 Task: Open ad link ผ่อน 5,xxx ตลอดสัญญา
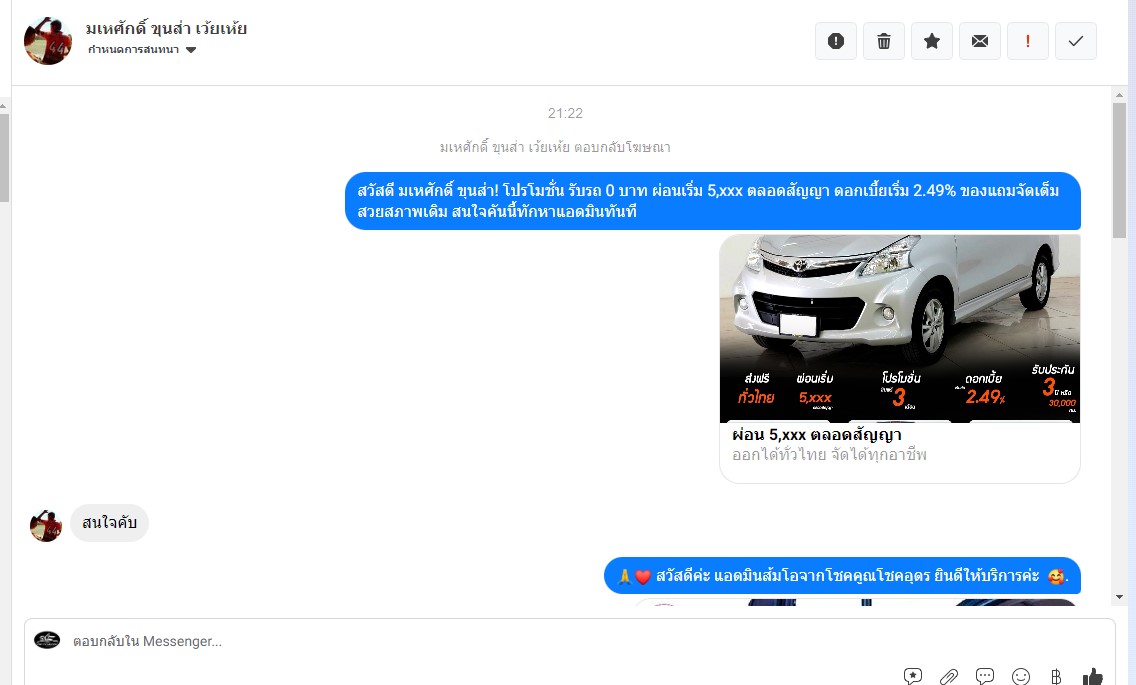coord(817,435)
